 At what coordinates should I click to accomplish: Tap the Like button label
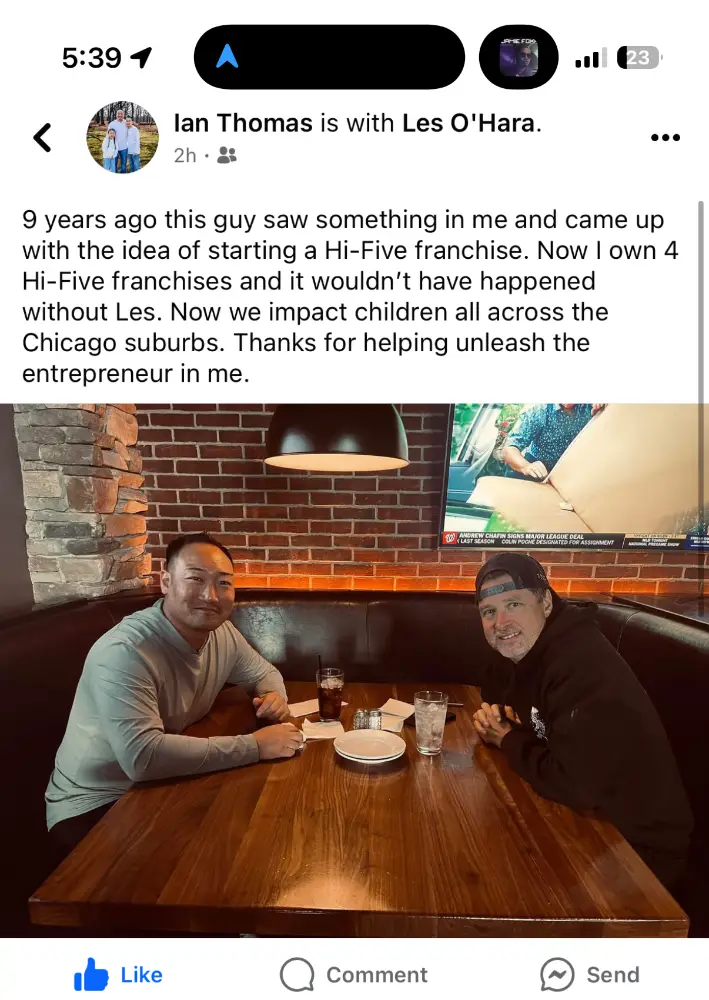(x=141, y=975)
